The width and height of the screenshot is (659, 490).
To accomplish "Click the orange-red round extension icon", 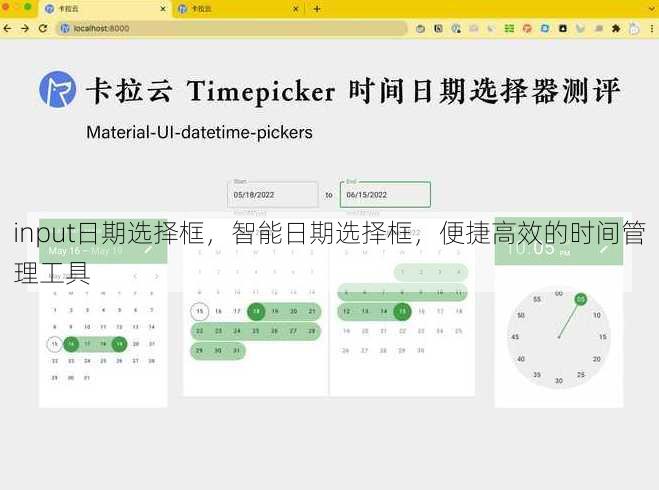I will pos(527,29).
